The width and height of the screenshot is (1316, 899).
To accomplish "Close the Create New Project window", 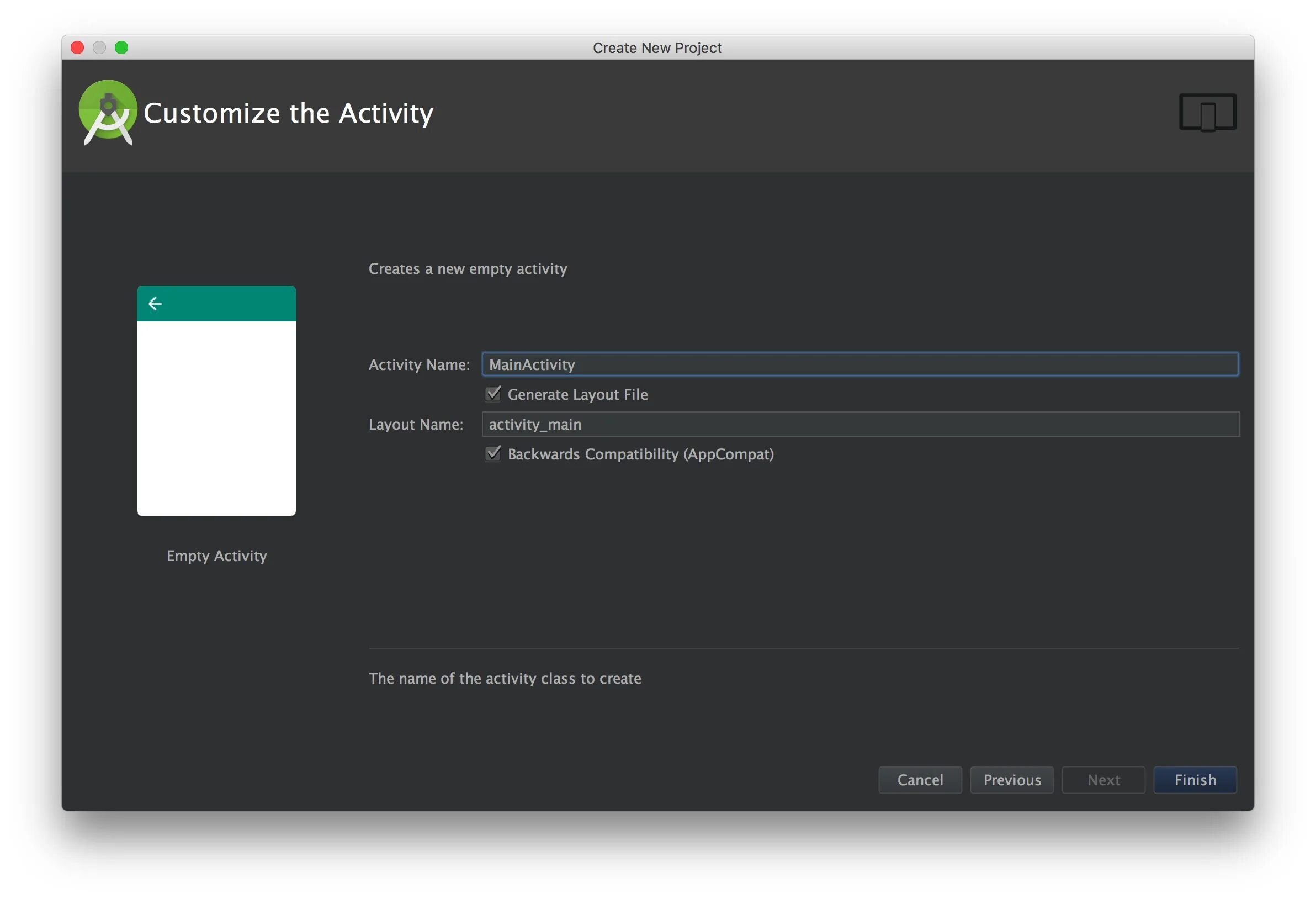I will click(78, 47).
